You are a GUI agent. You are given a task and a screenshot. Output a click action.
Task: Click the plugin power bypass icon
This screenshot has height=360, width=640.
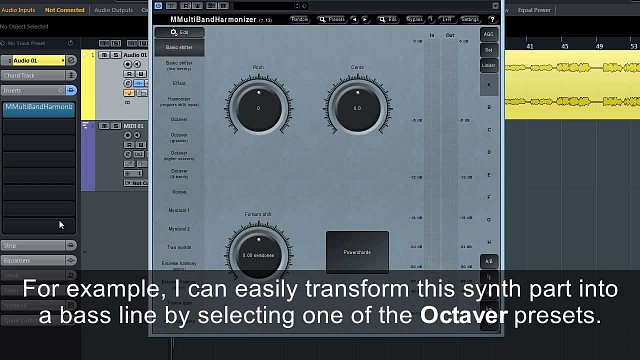[x=158, y=6]
